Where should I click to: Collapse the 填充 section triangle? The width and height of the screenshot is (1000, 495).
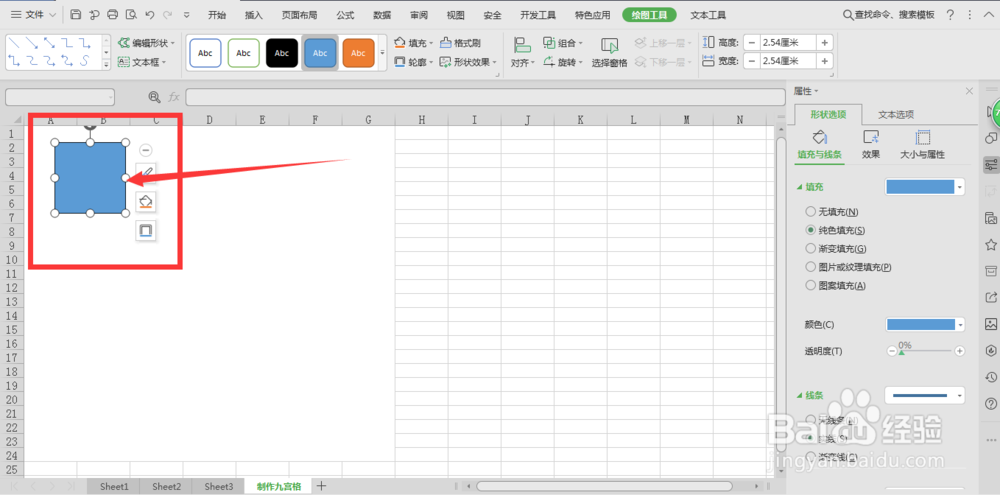coord(800,188)
